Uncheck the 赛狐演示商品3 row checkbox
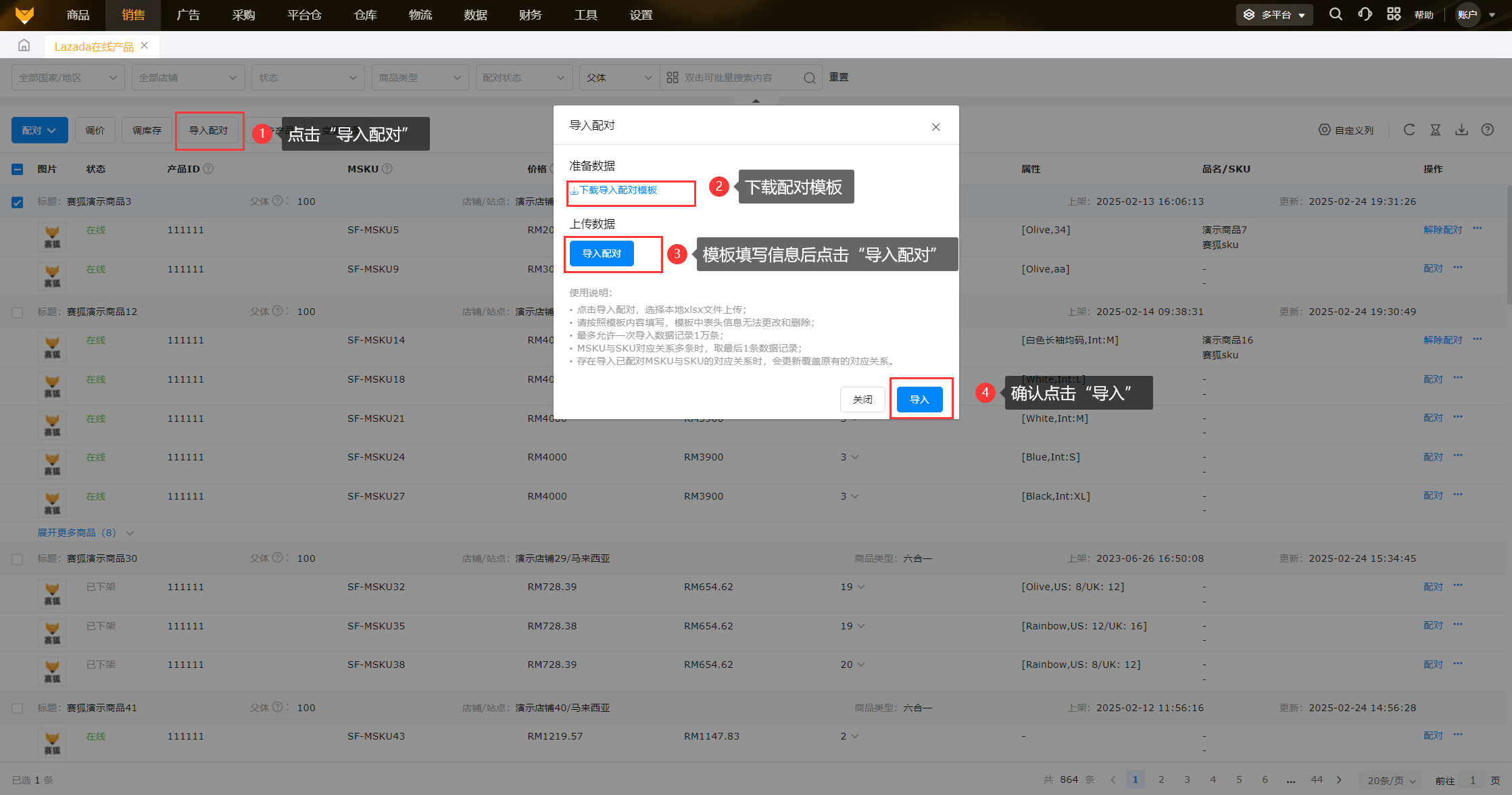 tap(18, 202)
